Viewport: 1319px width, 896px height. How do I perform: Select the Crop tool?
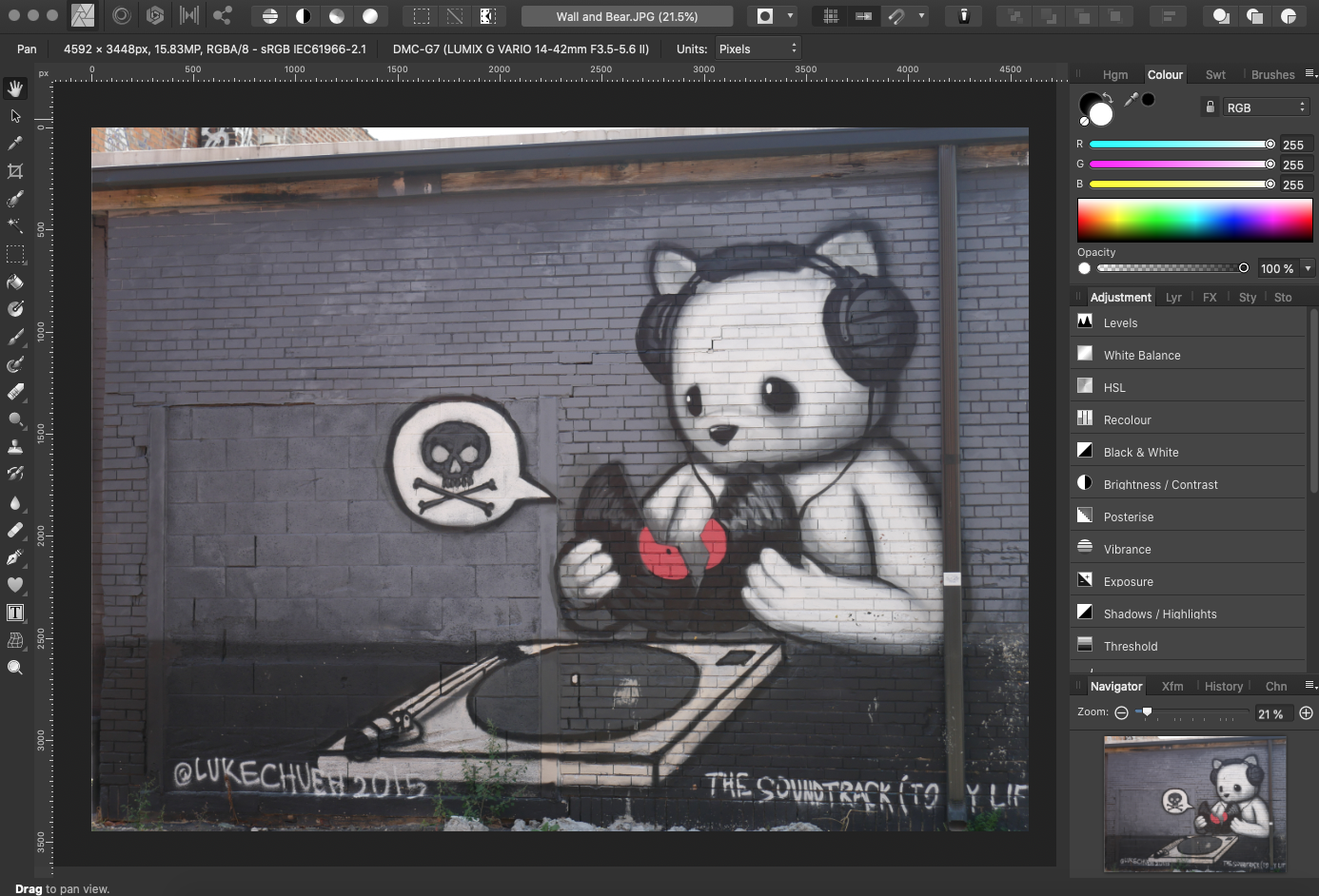(x=15, y=171)
